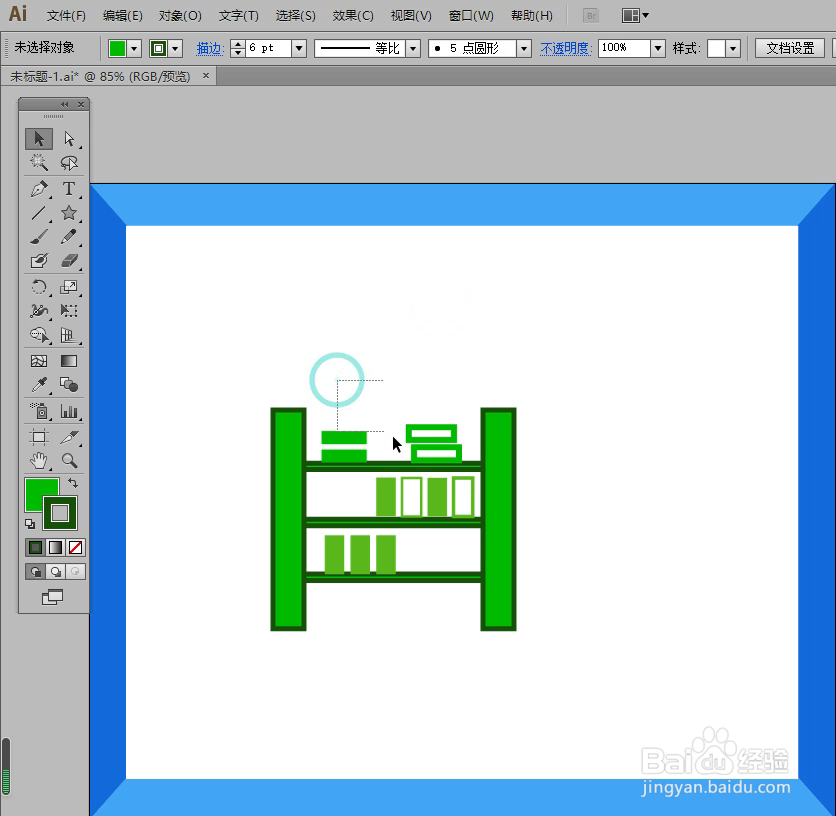Select the Mesh tool
The width and height of the screenshot is (836, 816).
click(39, 361)
